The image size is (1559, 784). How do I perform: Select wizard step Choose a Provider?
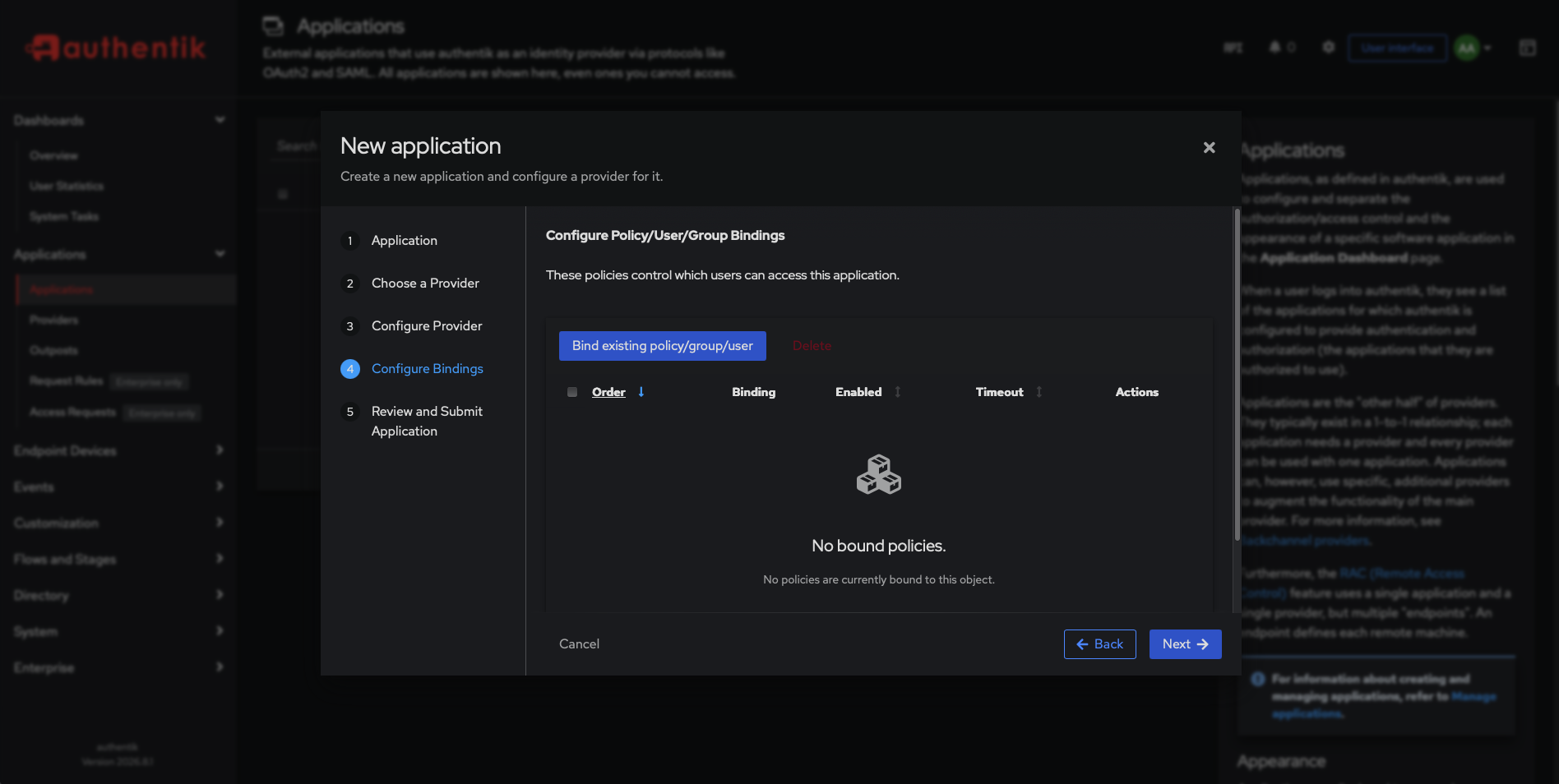(x=425, y=284)
